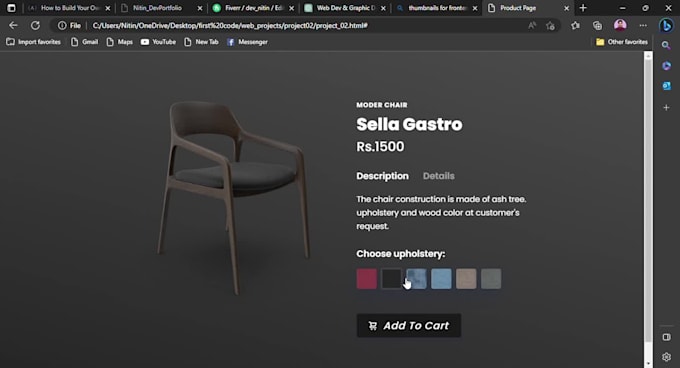Open the read aloud icon in address bar
Screen dimensions: 680x368
click(x=532, y=26)
